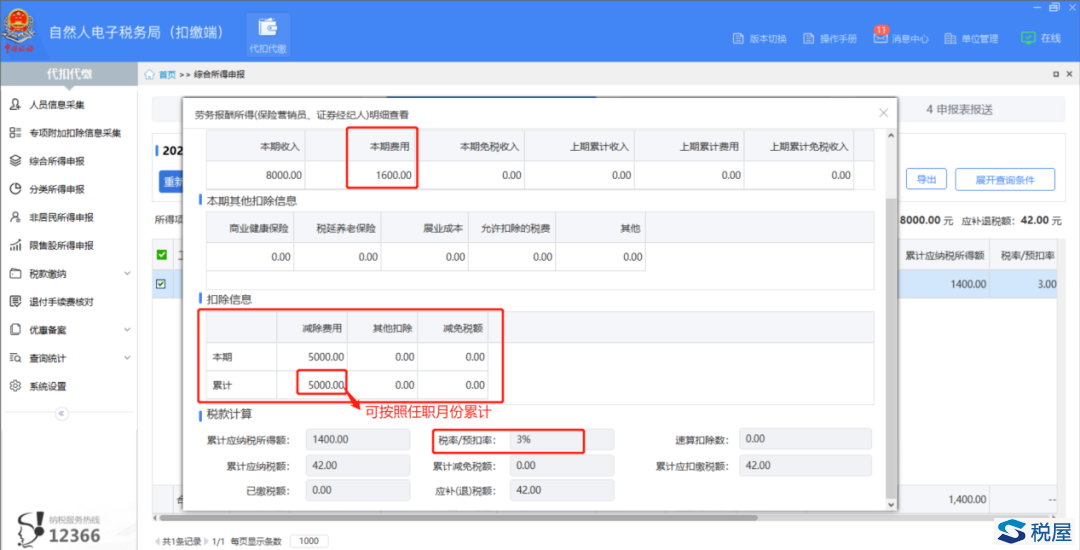
Task: Open 消息中心 with the notification badge
Action: (901, 39)
